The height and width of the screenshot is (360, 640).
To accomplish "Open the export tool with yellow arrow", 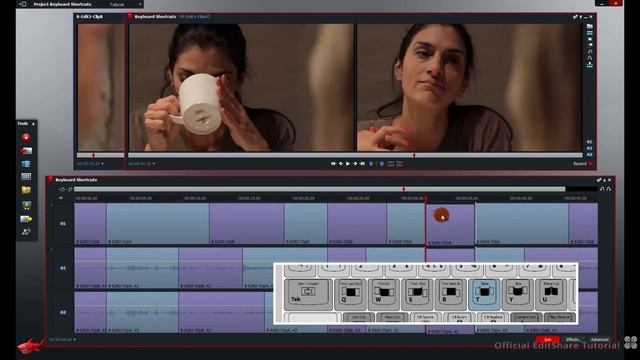I will 26,219.
